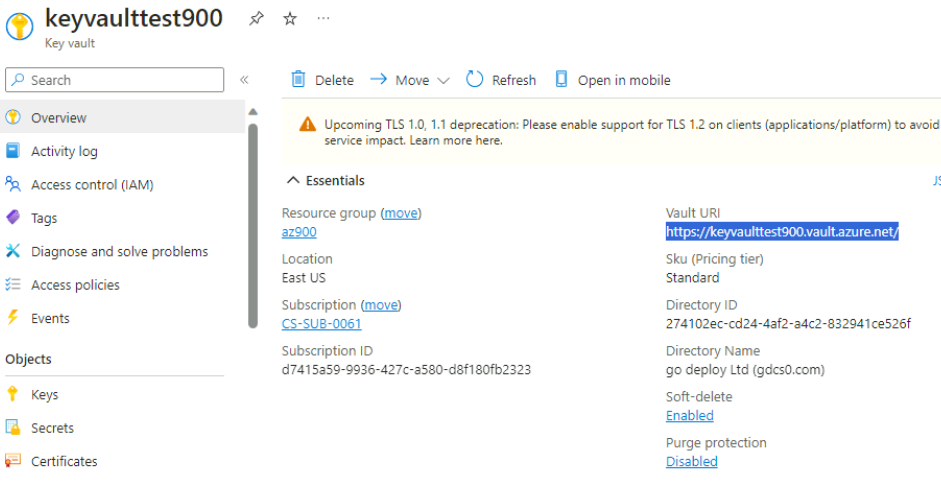Open Certificates in sidebar

pyautogui.click(x=64, y=461)
